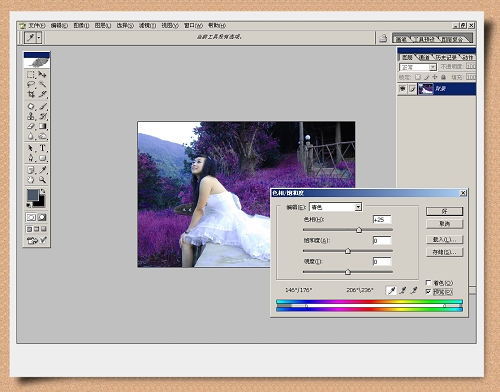This screenshot has width=500, height=392.
Task: Select the Pen tool
Action: 31,158
